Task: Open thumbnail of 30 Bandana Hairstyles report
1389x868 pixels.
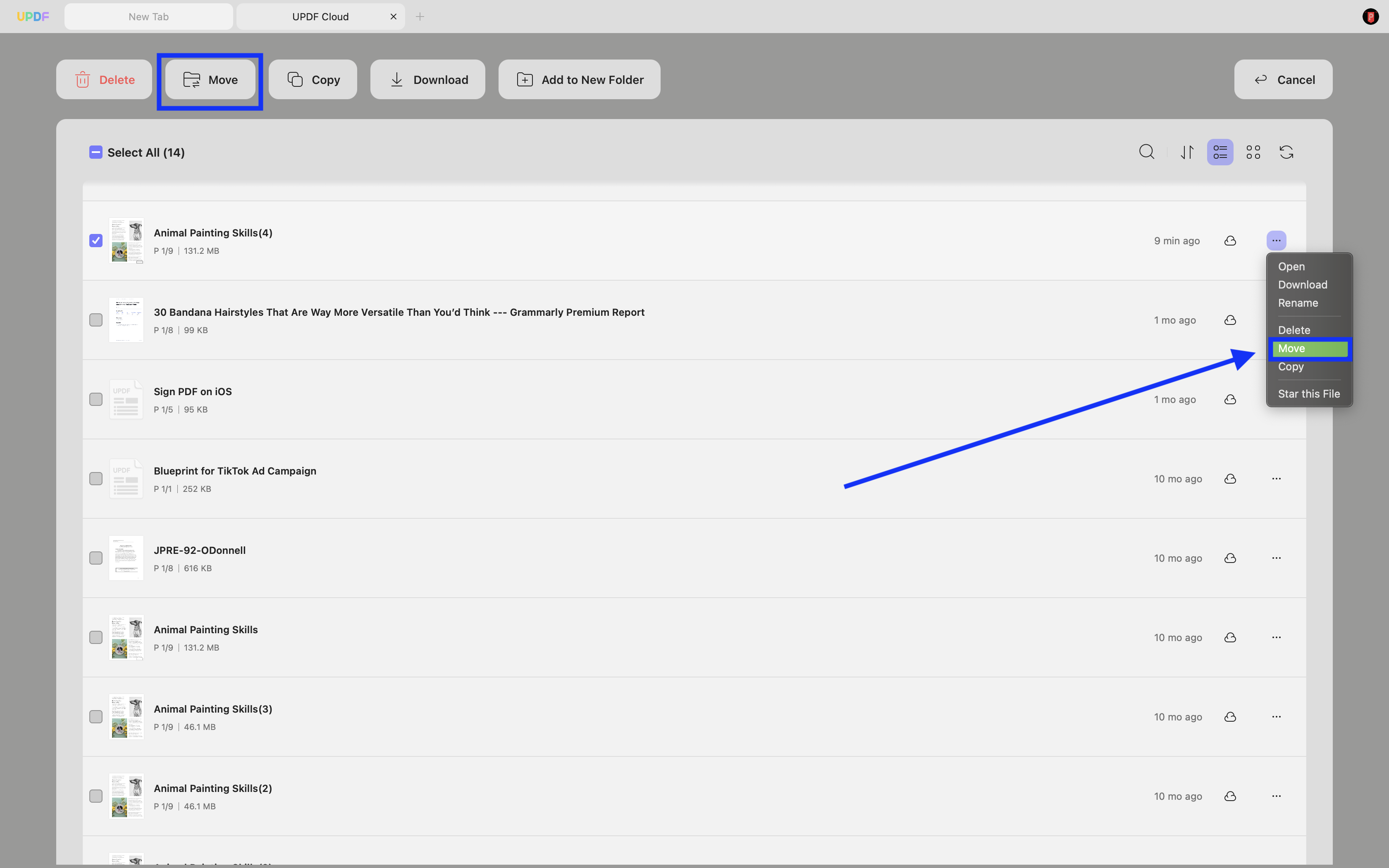Action: point(126,320)
